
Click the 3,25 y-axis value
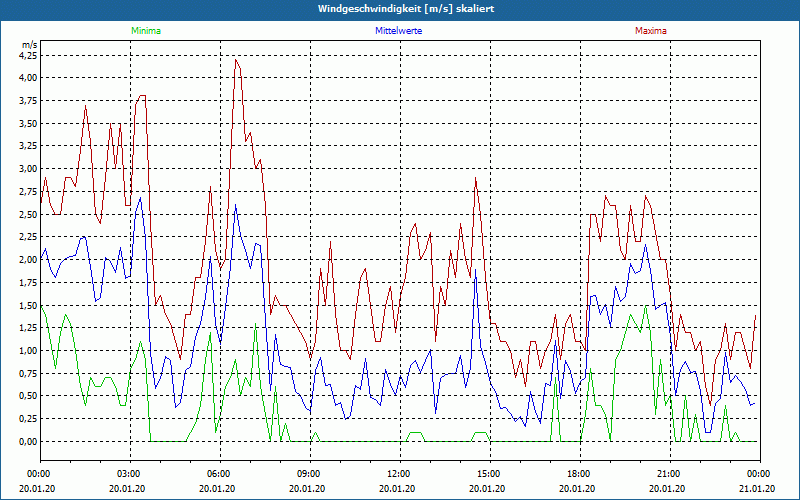click(28, 146)
